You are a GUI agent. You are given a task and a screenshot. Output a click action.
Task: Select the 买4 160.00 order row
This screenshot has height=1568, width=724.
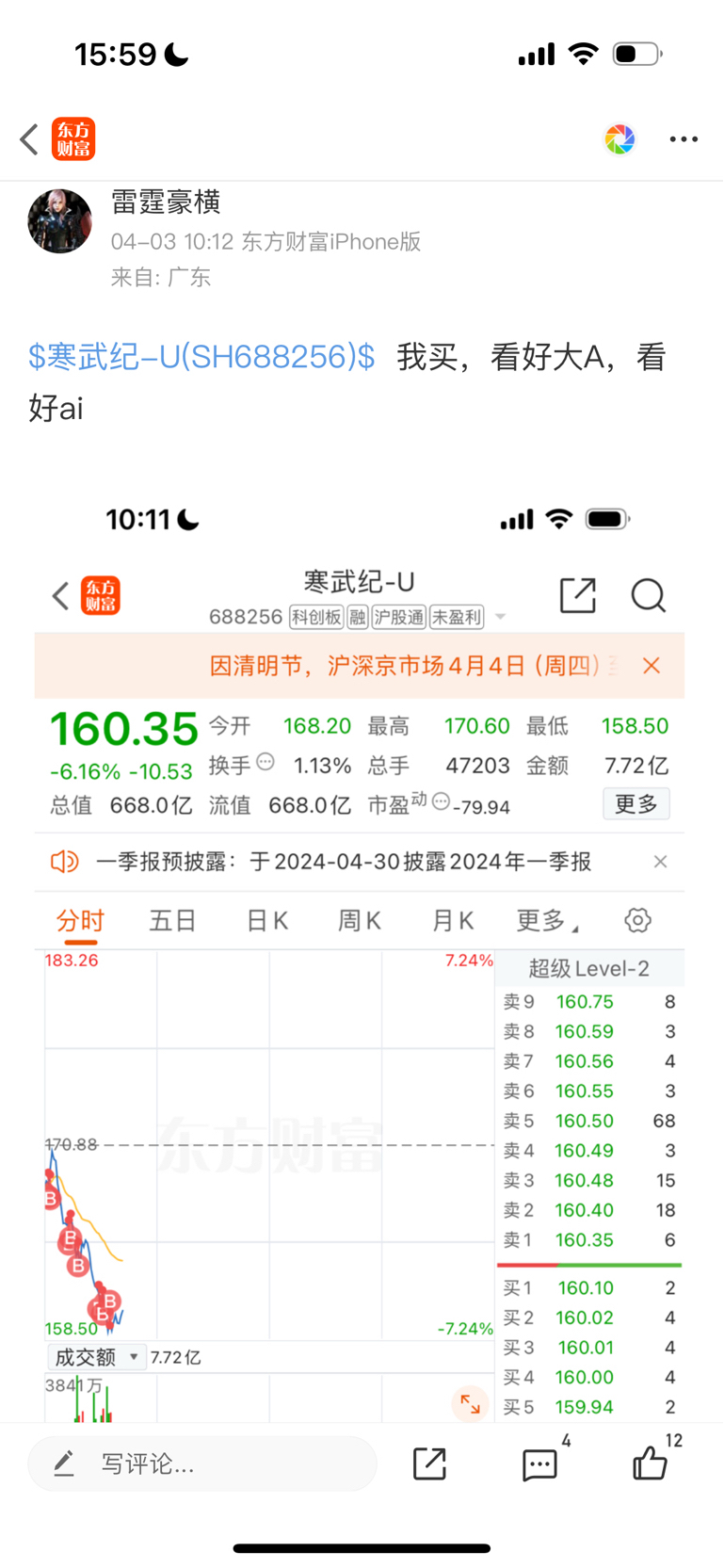point(589,1377)
